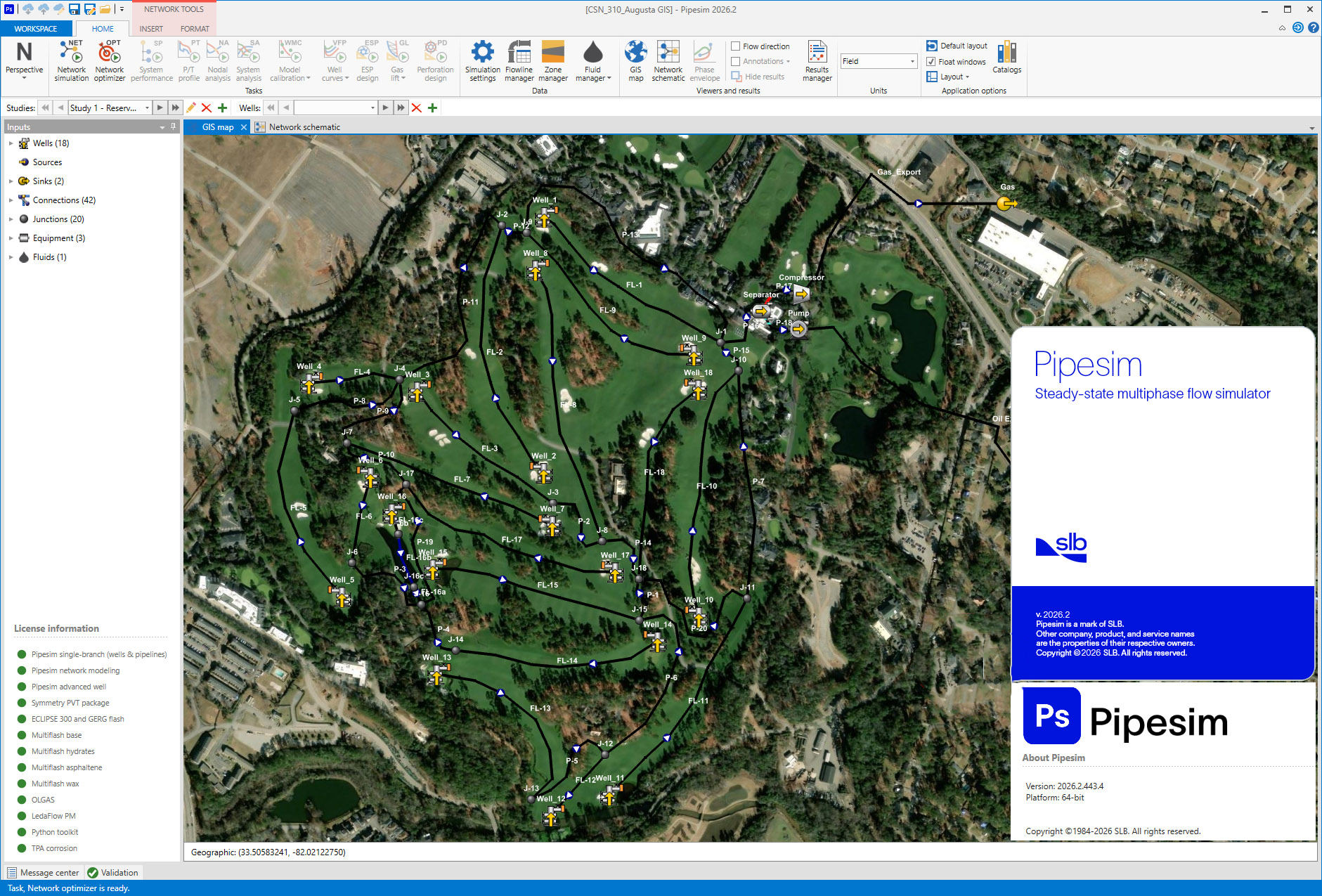Click the Geographic coordinates readout
The height and width of the screenshot is (896, 1322).
268,852
